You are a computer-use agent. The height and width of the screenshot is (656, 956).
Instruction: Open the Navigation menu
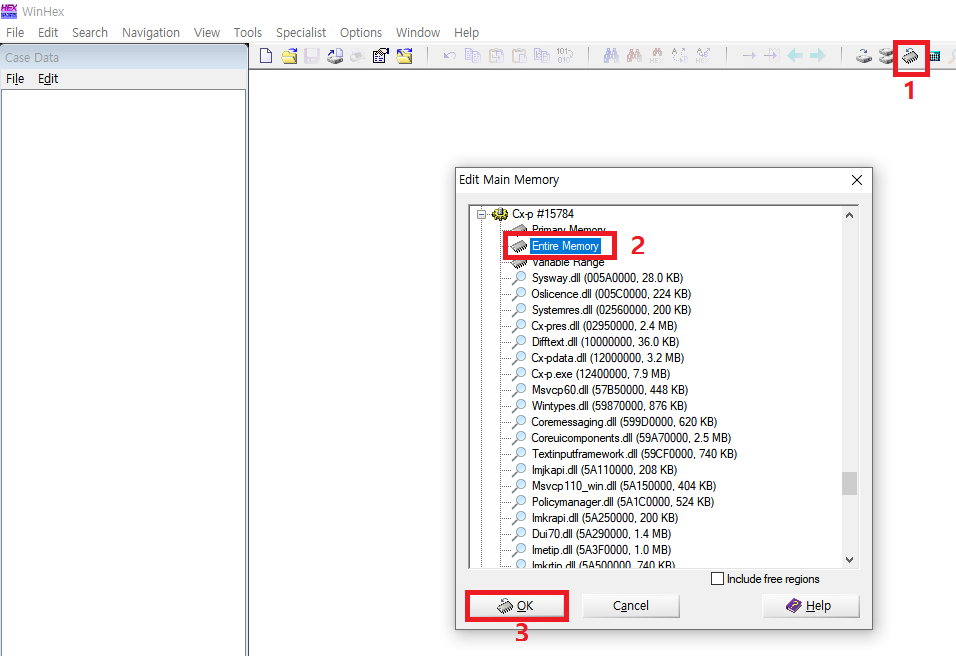click(x=151, y=32)
